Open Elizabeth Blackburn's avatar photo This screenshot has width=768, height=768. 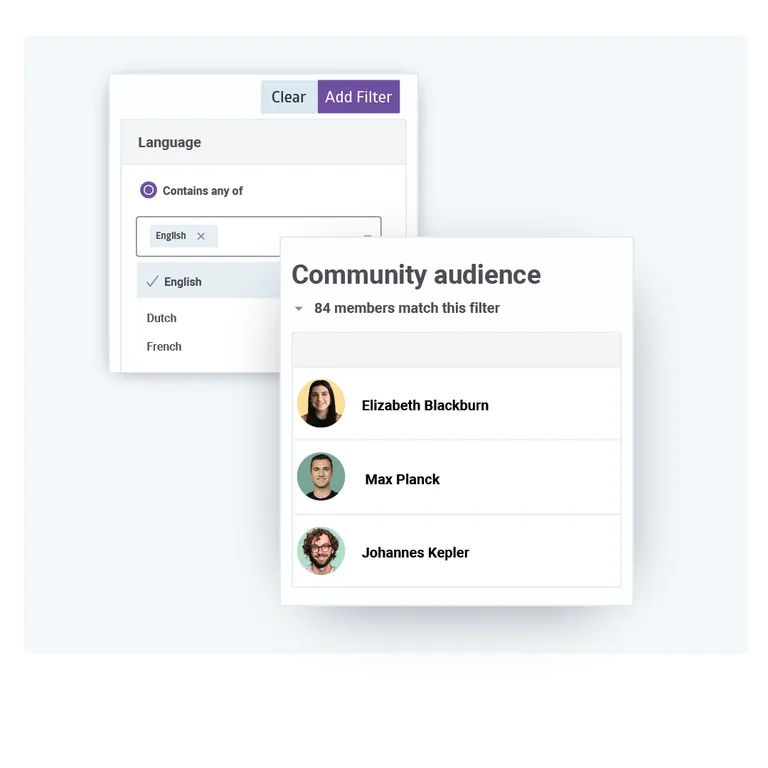[321, 404]
